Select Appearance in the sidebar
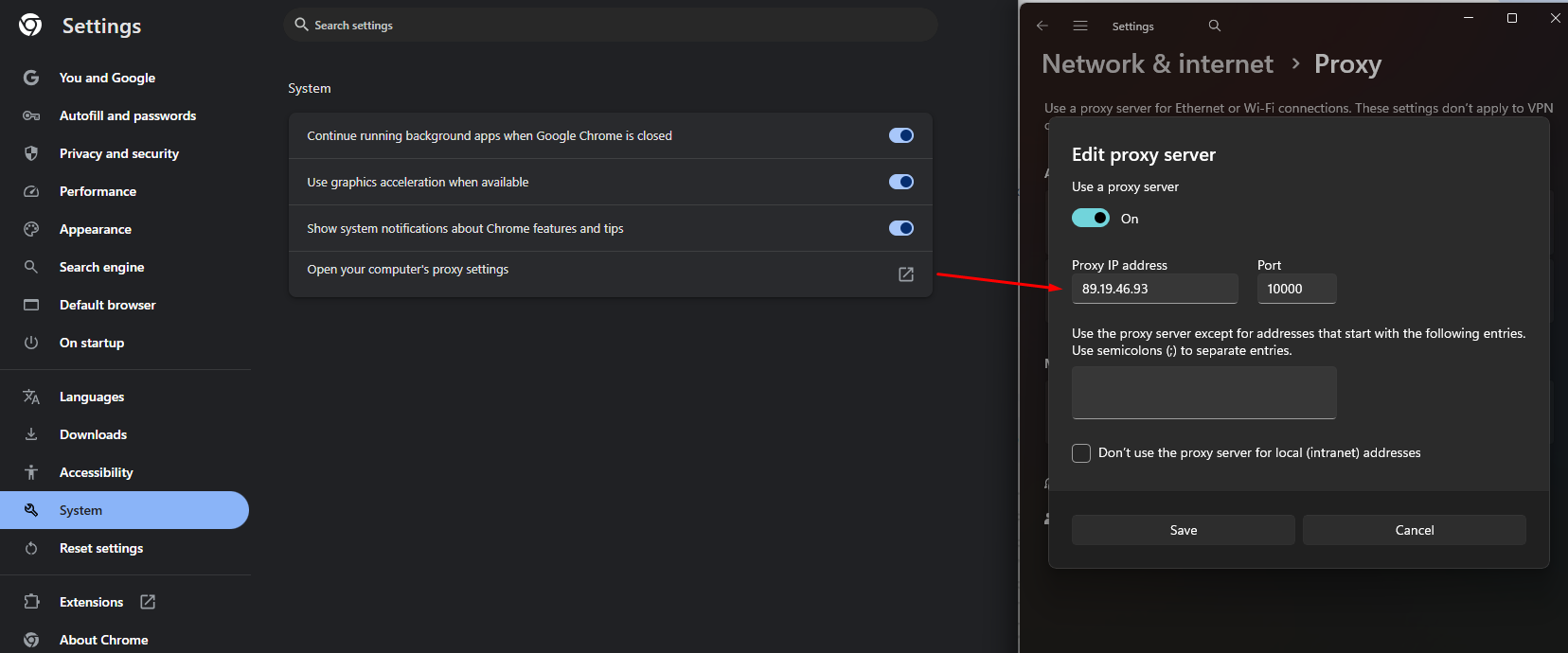Image resolution: width=1568 pixels, height=653 pixels. click(x=96, y=229)
